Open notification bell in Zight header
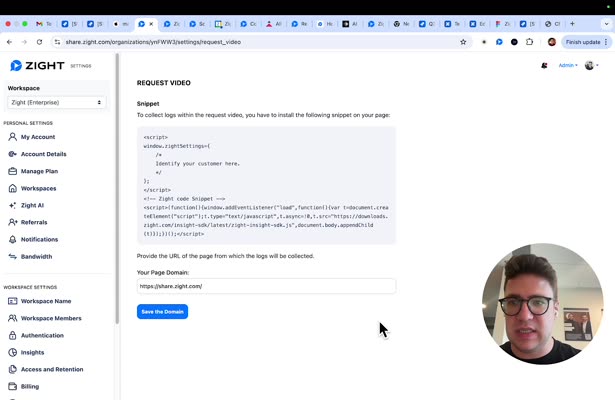615x400 pixels. click(x=544, y=65)
